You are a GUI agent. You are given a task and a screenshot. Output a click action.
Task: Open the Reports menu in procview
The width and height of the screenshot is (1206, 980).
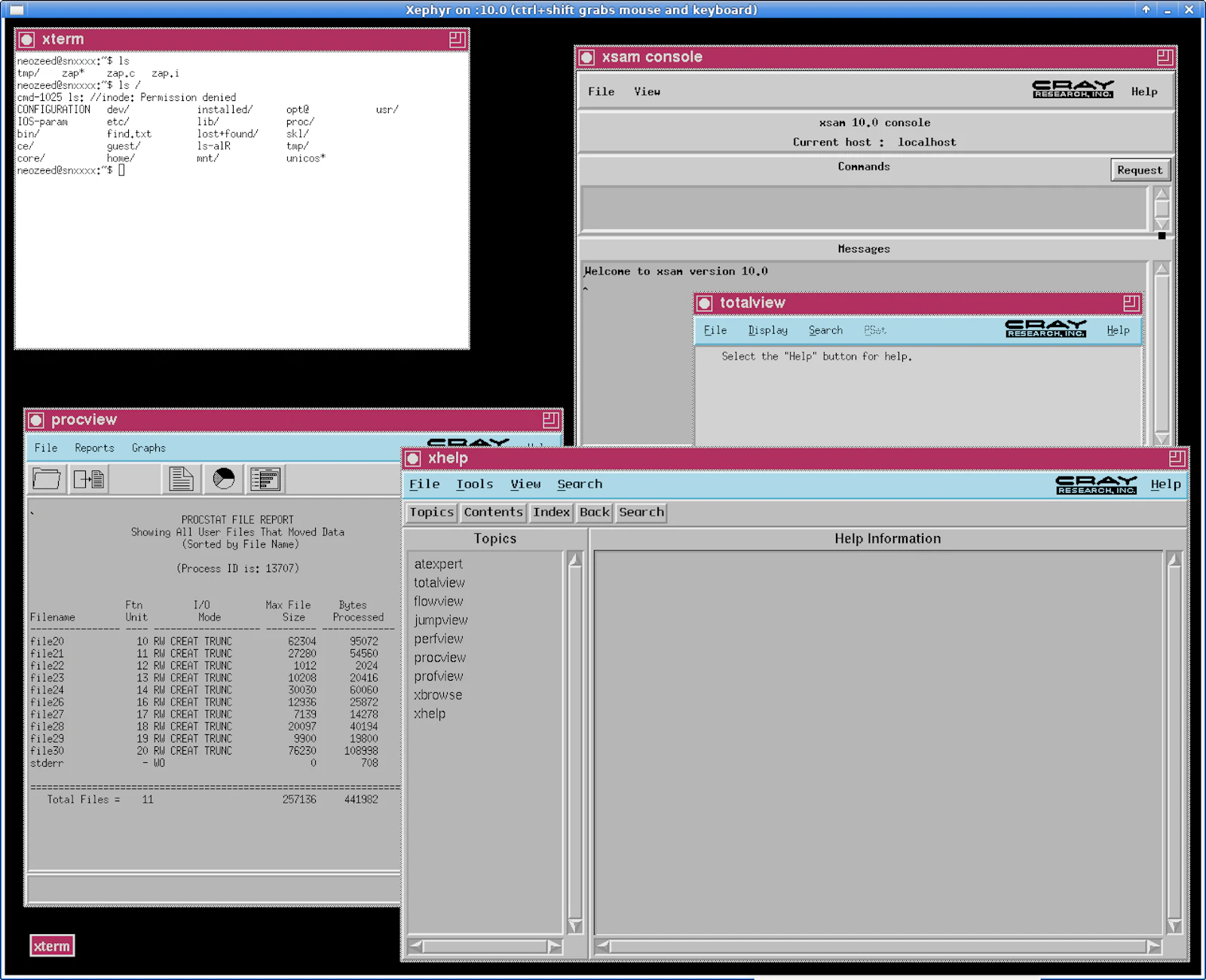pos(94,448)
